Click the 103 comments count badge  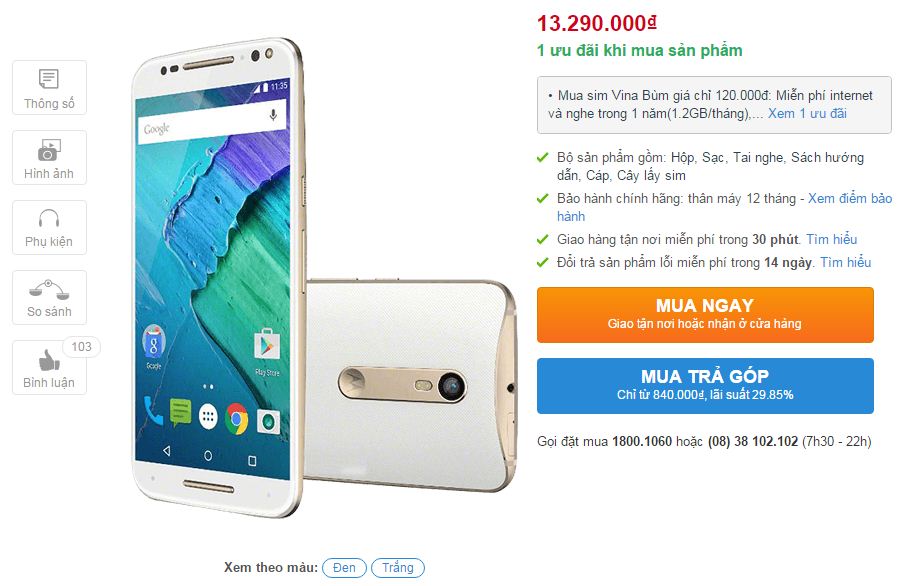pyautogui.click(x=82, y=347)
